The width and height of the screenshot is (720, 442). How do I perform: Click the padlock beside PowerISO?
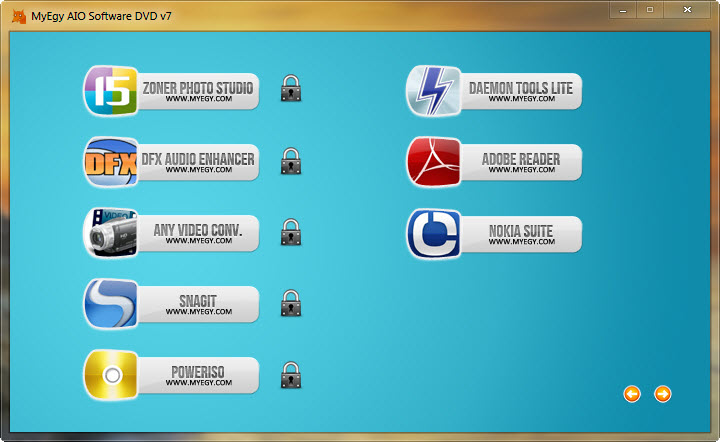[x=291, y=375]
